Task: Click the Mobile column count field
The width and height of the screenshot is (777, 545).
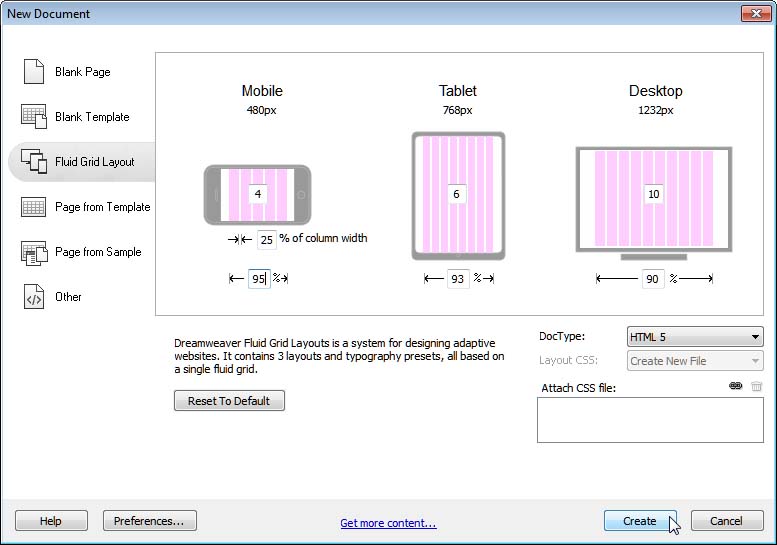Action: [258, 194]
